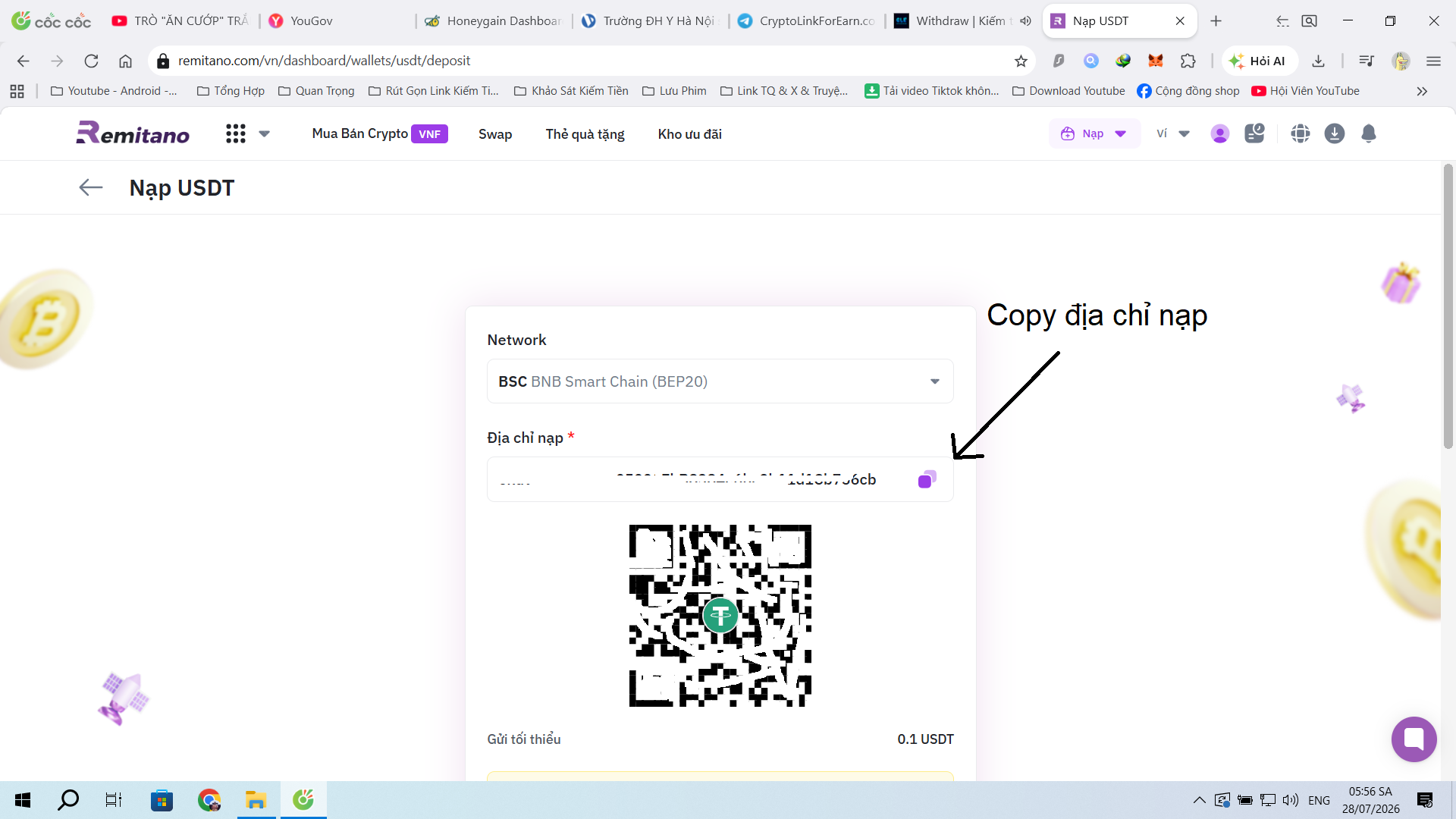Open the Download Youtube bookmark folder
This screenshot has height=819, width=1456.
coord(1069,91)
